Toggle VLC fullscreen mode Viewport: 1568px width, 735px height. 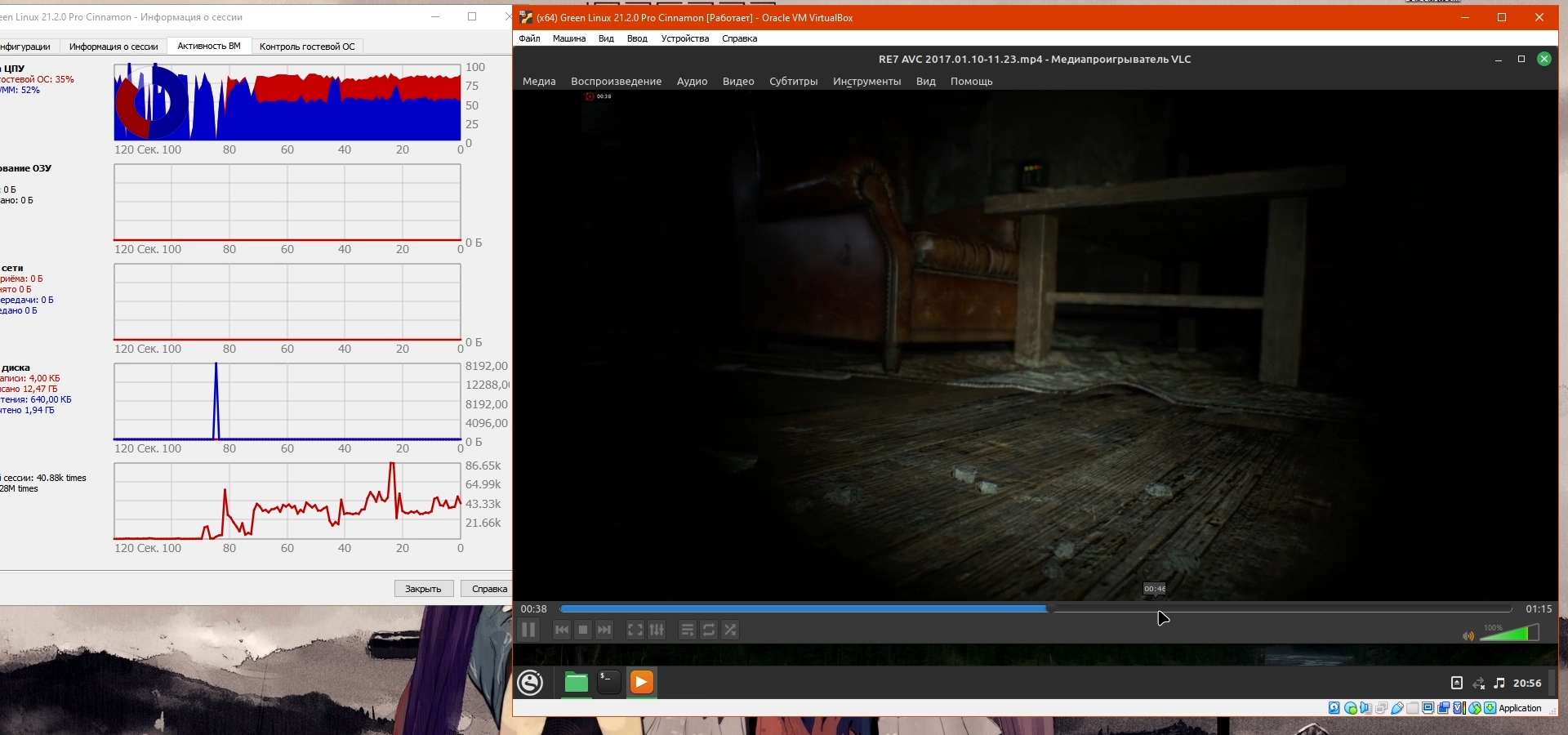tap(635, 630)
